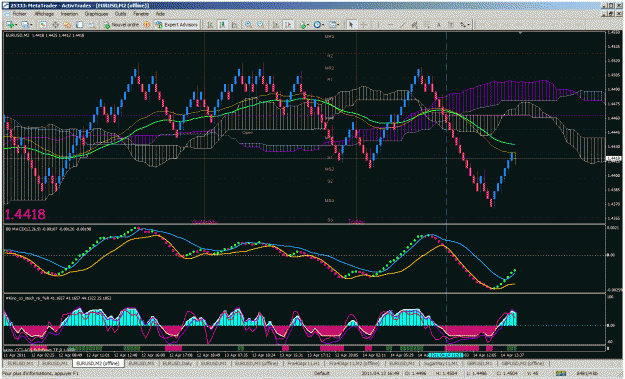Open the Outils menu
The height and width of the screenshot is (379, 625).
pos(120,14)
